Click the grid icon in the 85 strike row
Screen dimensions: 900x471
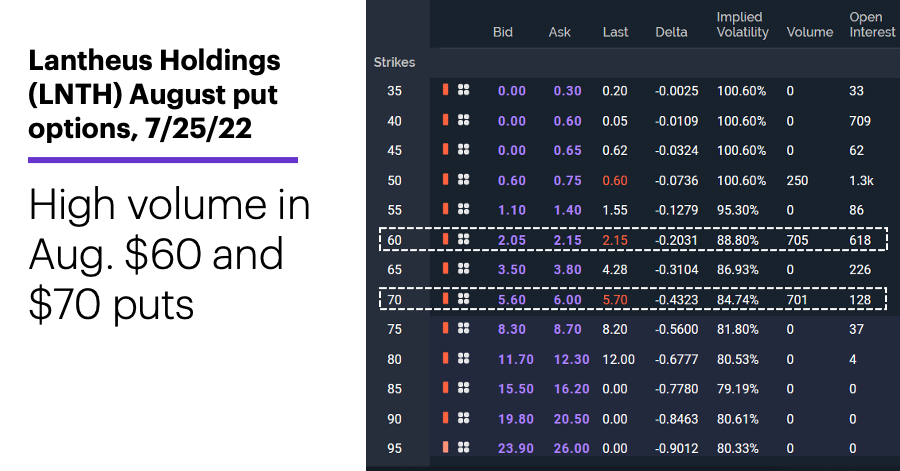coord(463,388)
